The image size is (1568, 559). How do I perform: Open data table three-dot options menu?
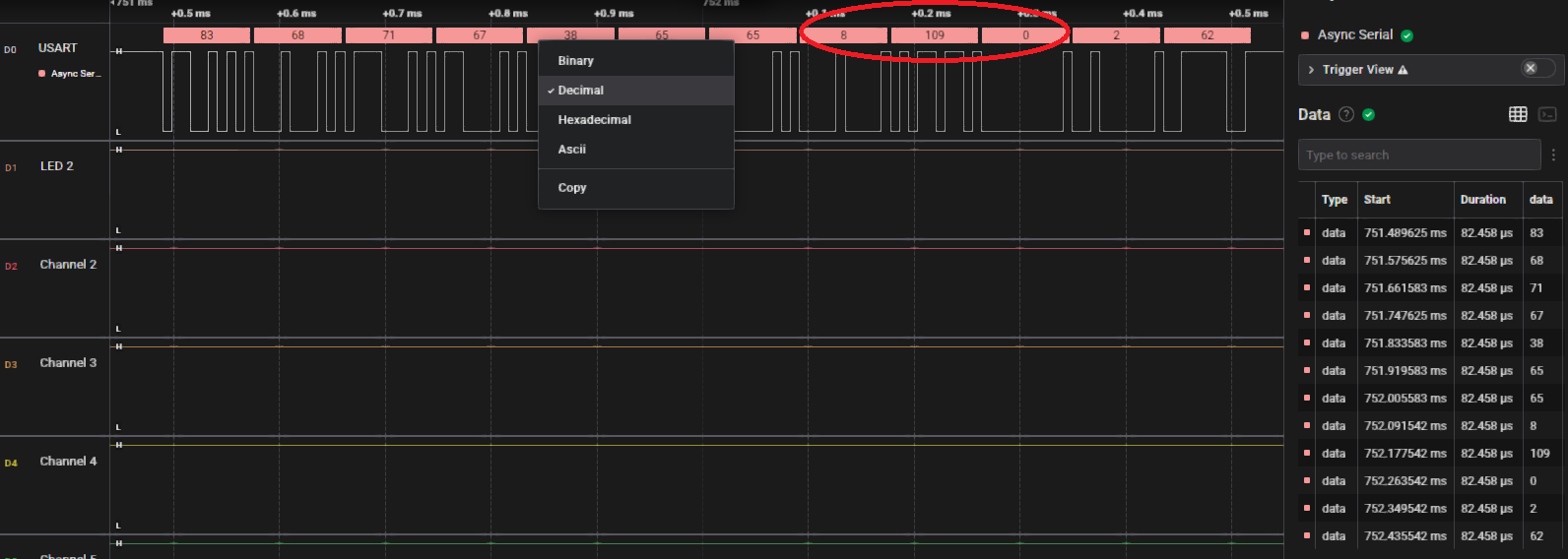(x=1553, y=155)
